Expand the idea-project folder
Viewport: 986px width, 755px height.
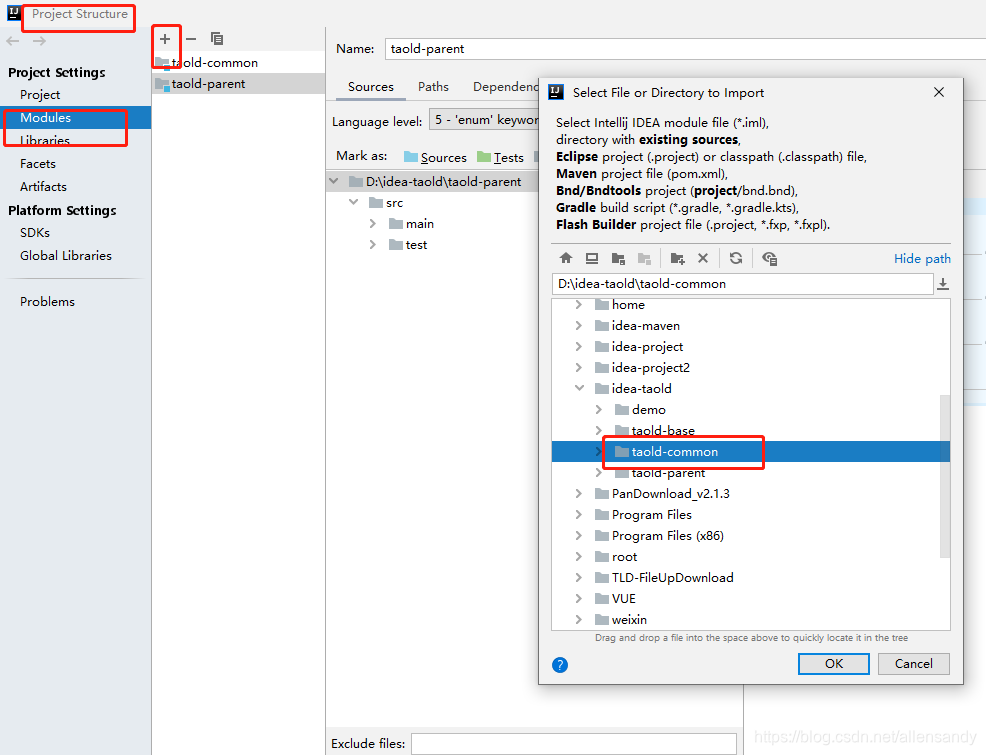[579, 347]
